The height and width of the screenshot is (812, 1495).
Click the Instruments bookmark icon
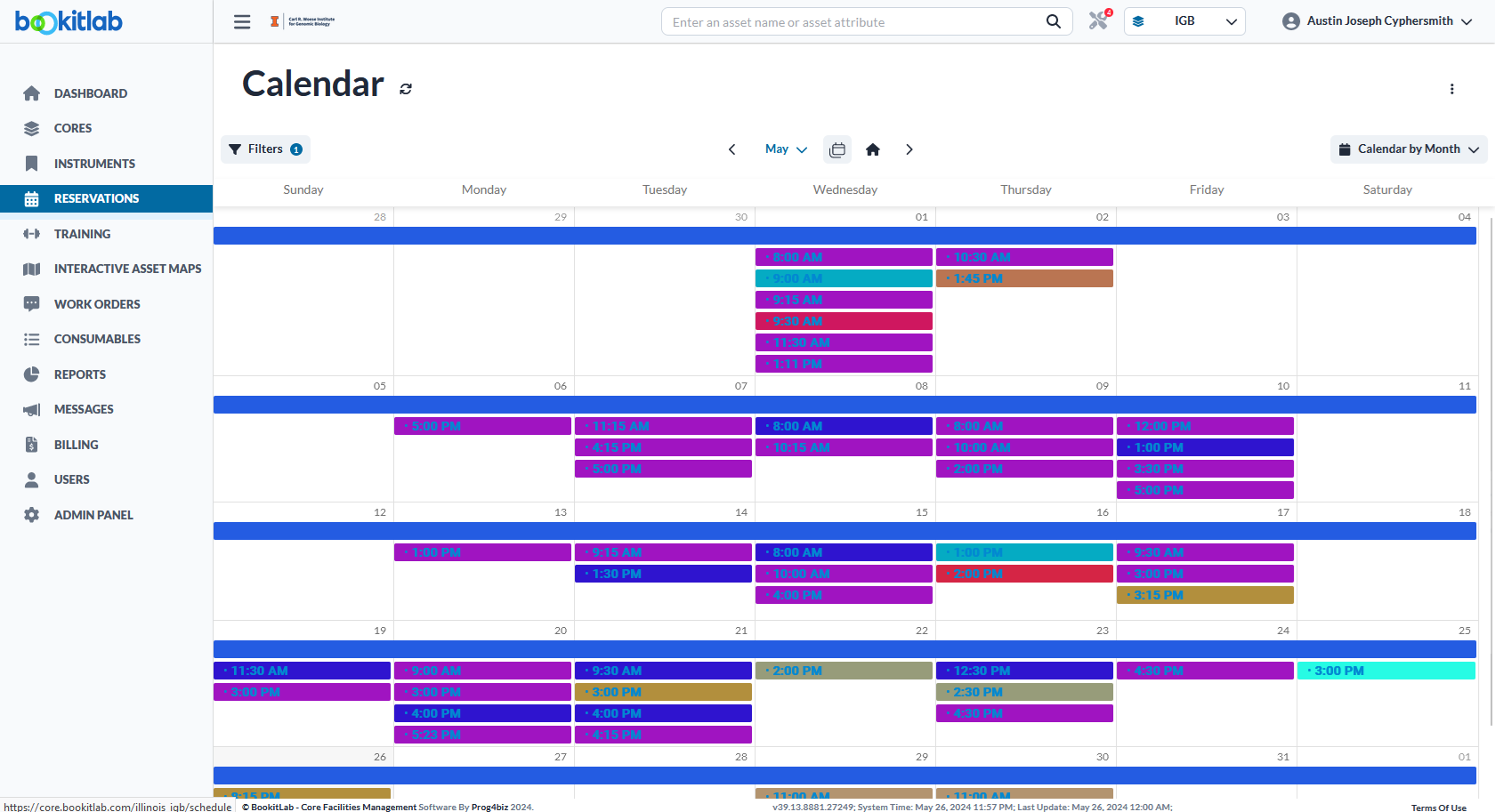point(32,164)
